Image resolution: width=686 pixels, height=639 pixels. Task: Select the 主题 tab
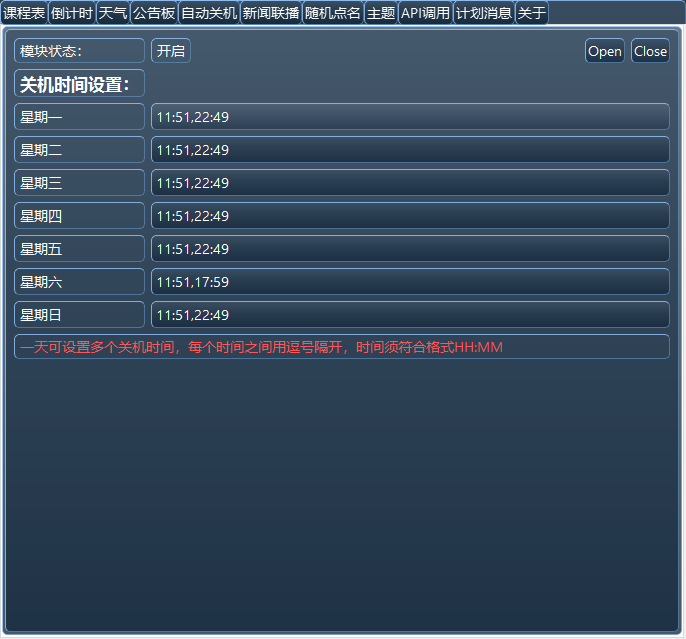point(380,13)
